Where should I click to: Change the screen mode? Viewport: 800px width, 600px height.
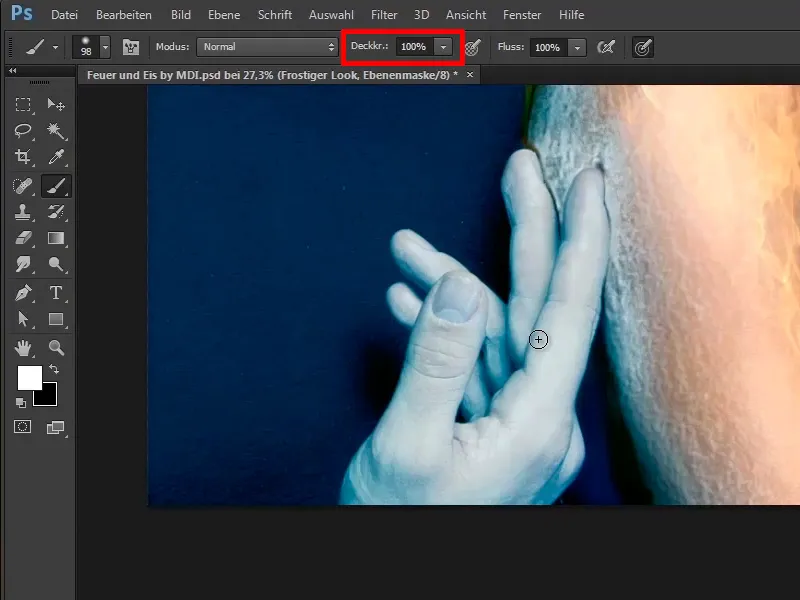pyautogui.click(x=56, y=427)
